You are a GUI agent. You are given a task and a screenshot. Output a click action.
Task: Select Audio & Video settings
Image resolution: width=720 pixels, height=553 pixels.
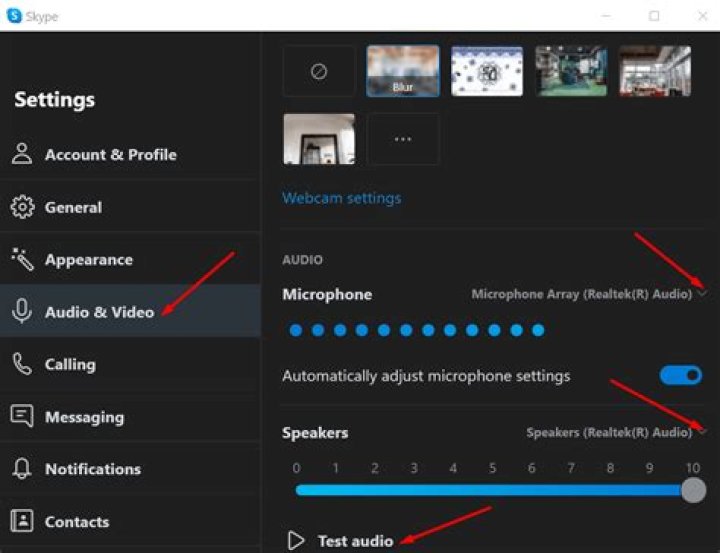[x=130, y=311]
